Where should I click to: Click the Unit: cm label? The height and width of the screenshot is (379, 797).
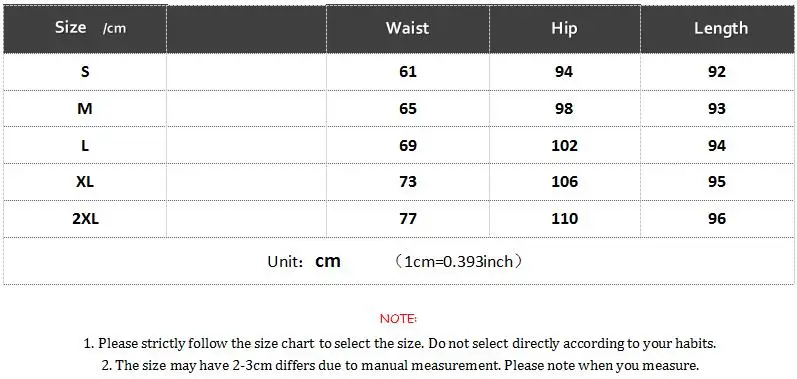(304, 262)
